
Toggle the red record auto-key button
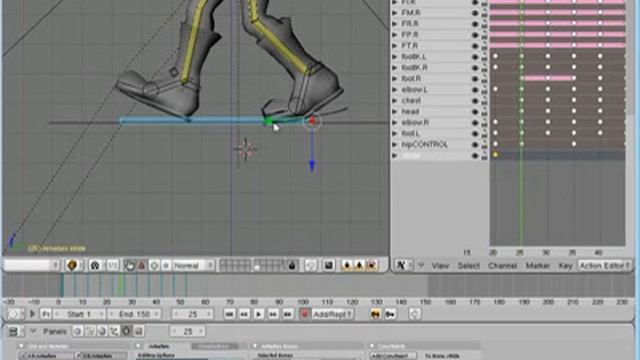(x=304, y=314)
